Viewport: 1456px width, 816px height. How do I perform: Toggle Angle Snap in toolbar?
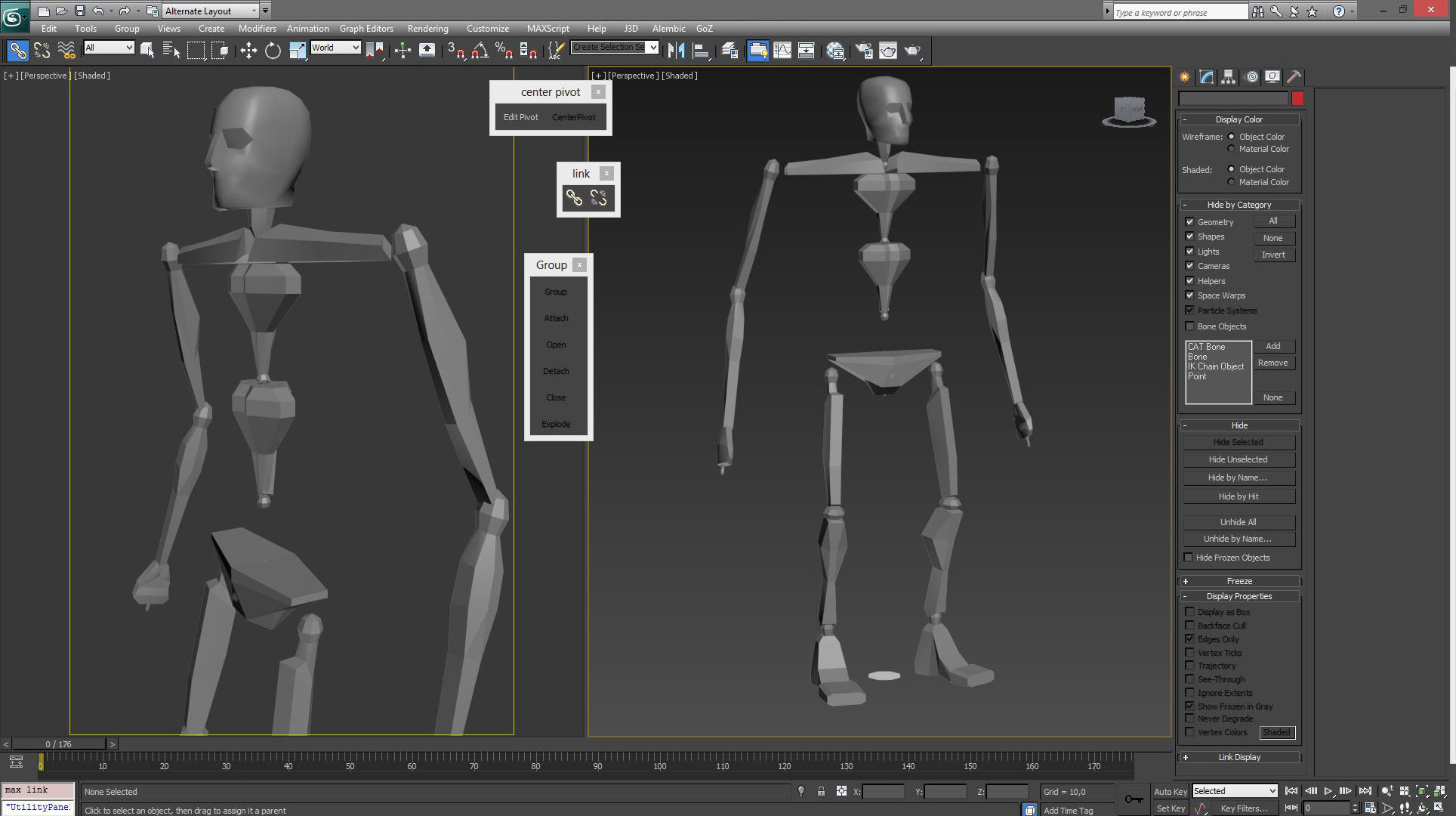tap(480, 51)
